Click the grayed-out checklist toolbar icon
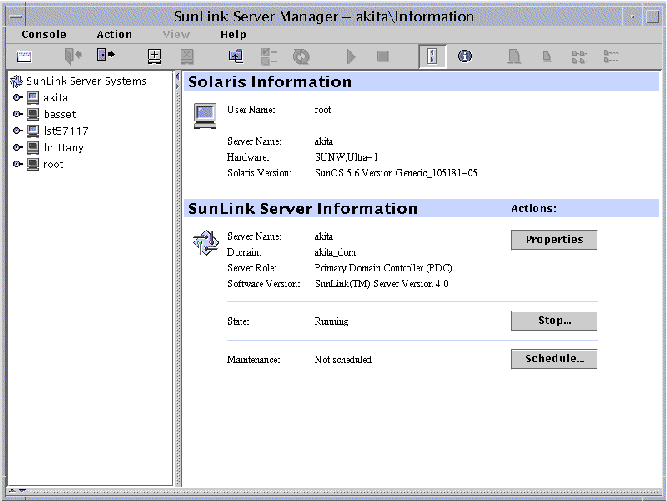667x501 pixels. (268, 56)
